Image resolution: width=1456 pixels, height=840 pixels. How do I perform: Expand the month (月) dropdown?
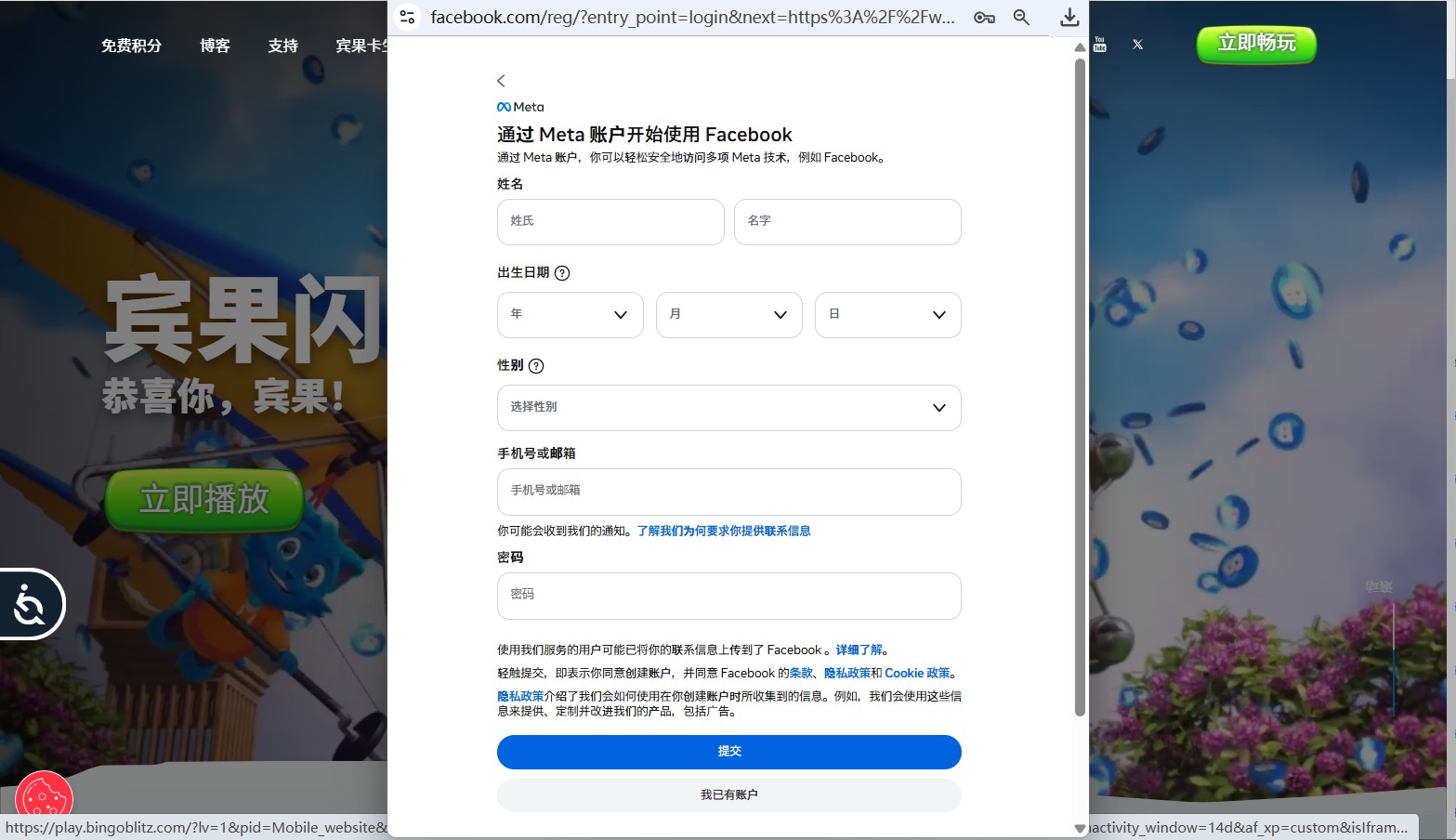pyautogui.click(x=729, y=315)
